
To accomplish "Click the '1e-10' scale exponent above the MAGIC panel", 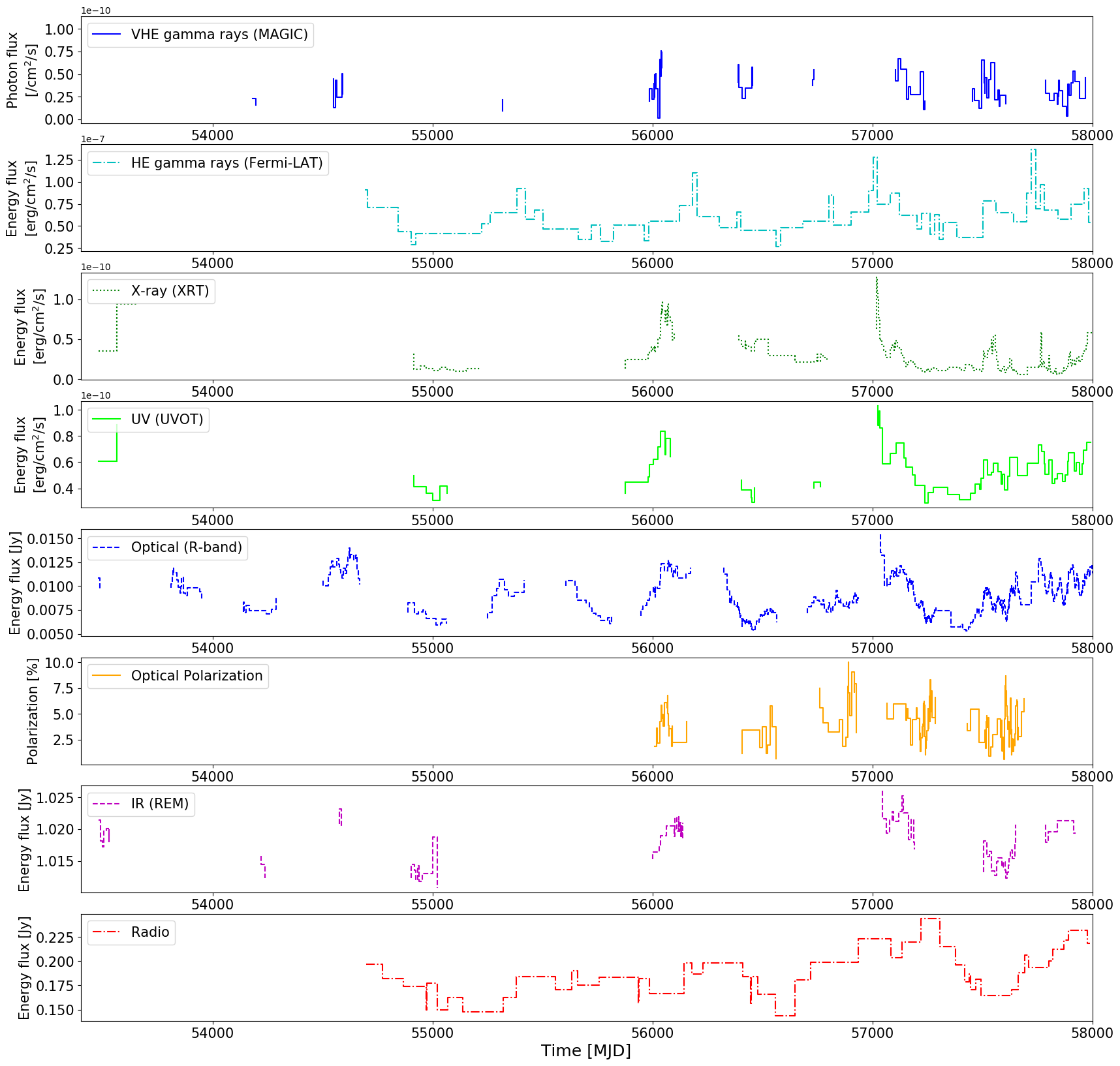I will (96, 10).
